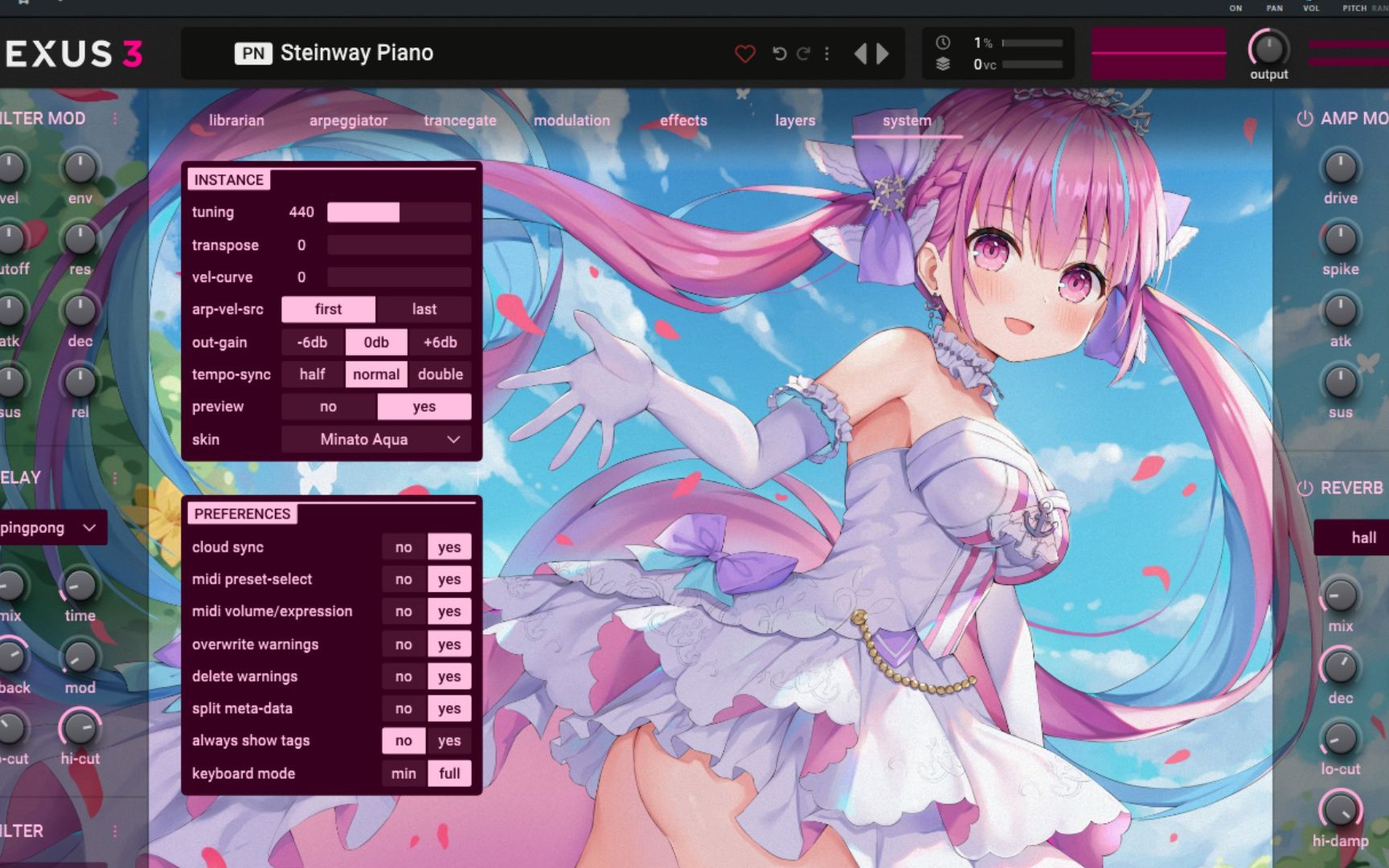Open the pingpong delay type dropdown

(x=44, y=528)
